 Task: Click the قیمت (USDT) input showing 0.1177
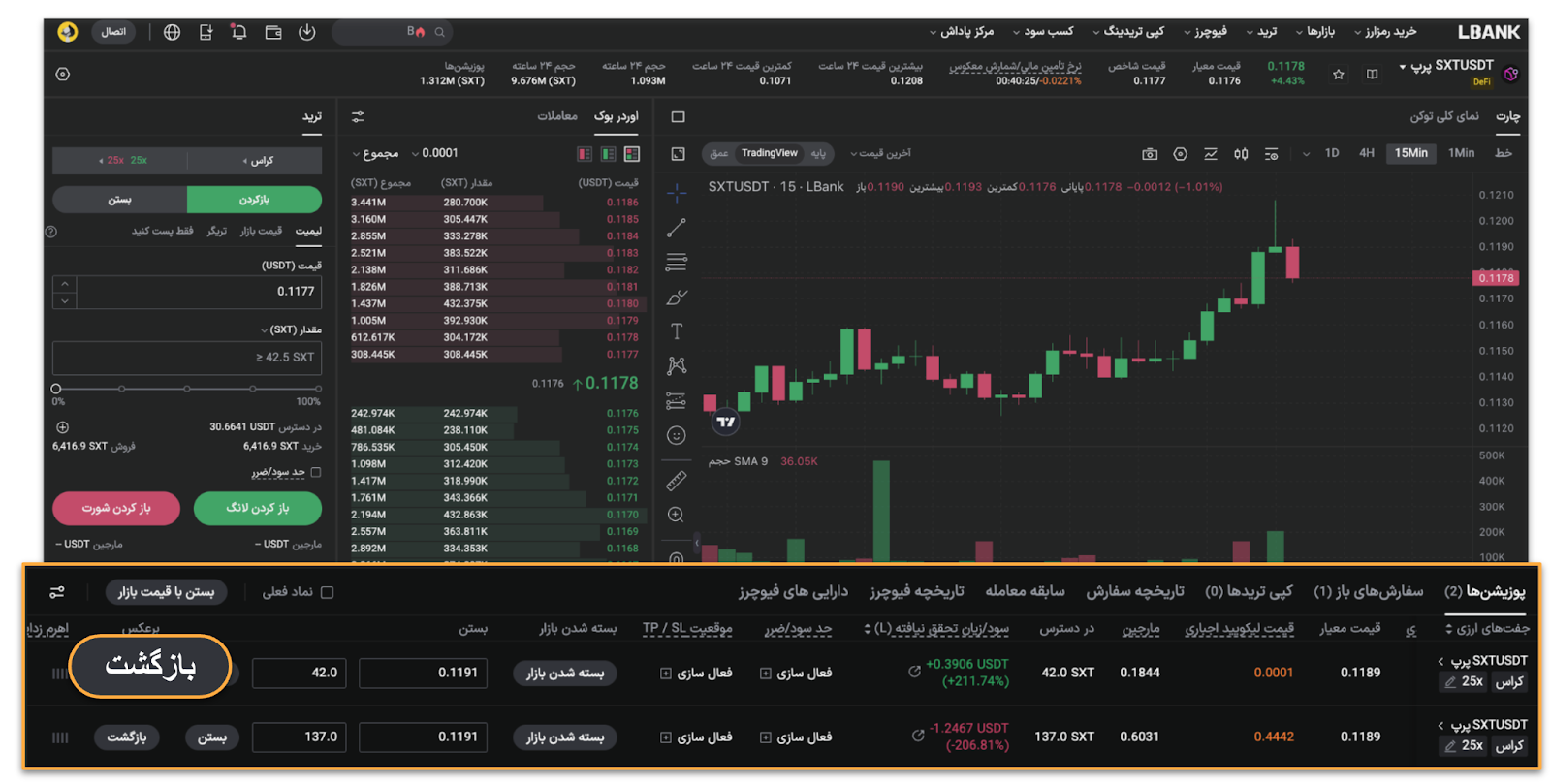point(199,292)
